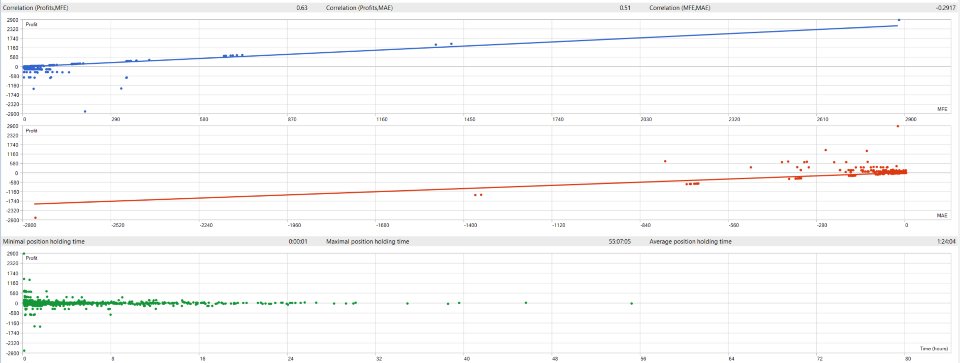Select the "Average position holding time" label
This screenshot has height=363, width=960.
click(690, 242)
